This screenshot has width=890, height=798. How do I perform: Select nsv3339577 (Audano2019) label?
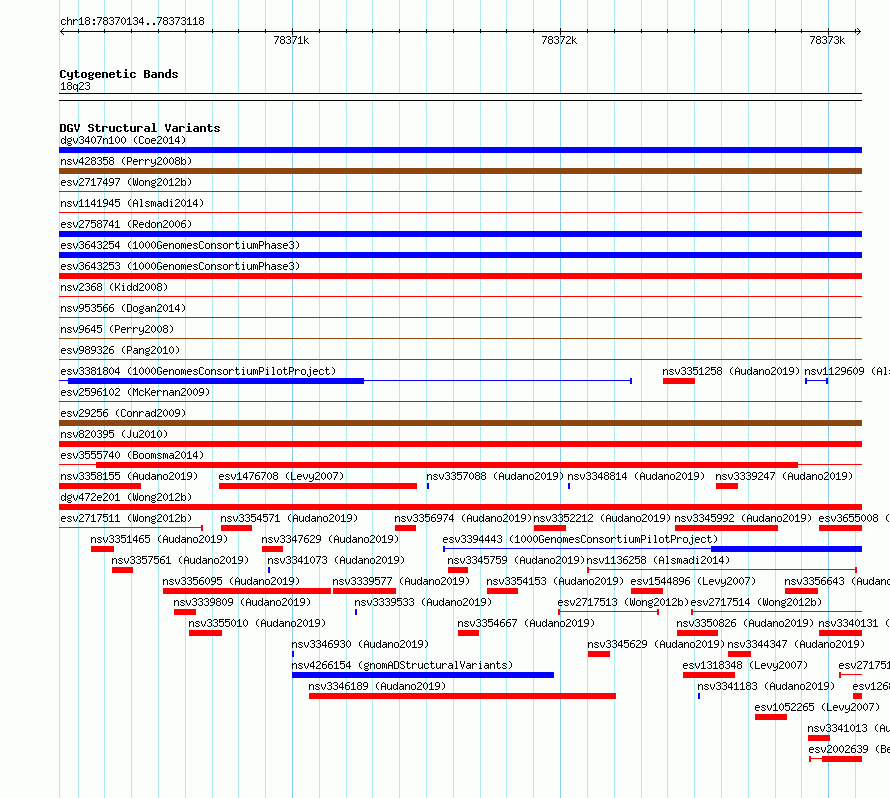(401, 581)
